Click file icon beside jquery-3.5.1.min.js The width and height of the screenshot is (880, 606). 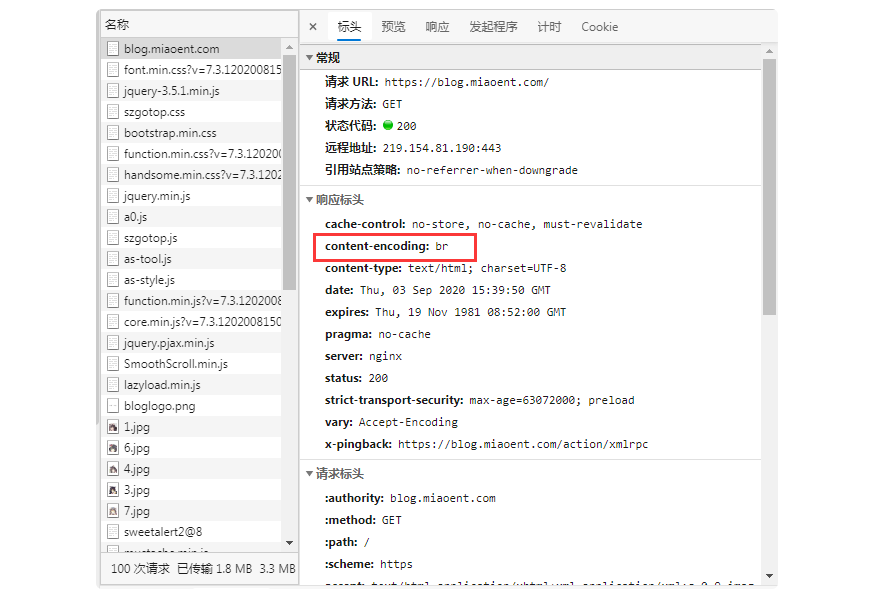(x=113, y=91)
